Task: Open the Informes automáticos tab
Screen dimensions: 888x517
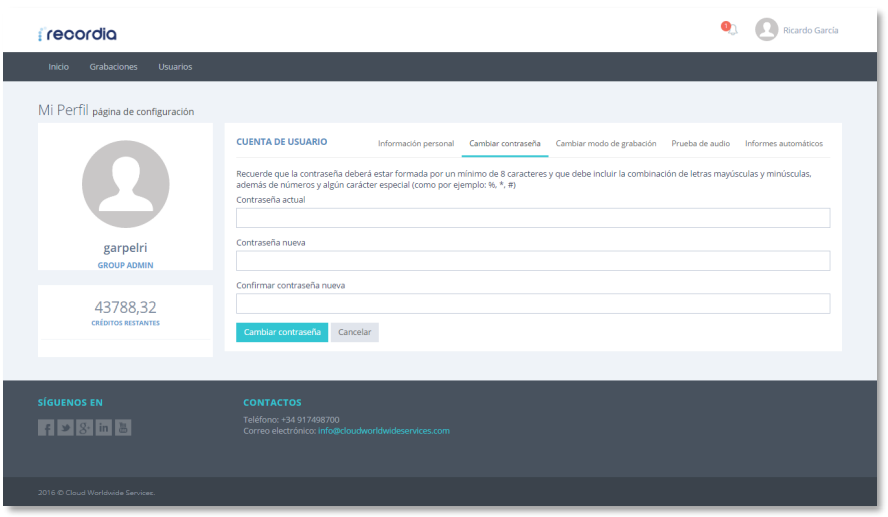Action: [784, 144]
